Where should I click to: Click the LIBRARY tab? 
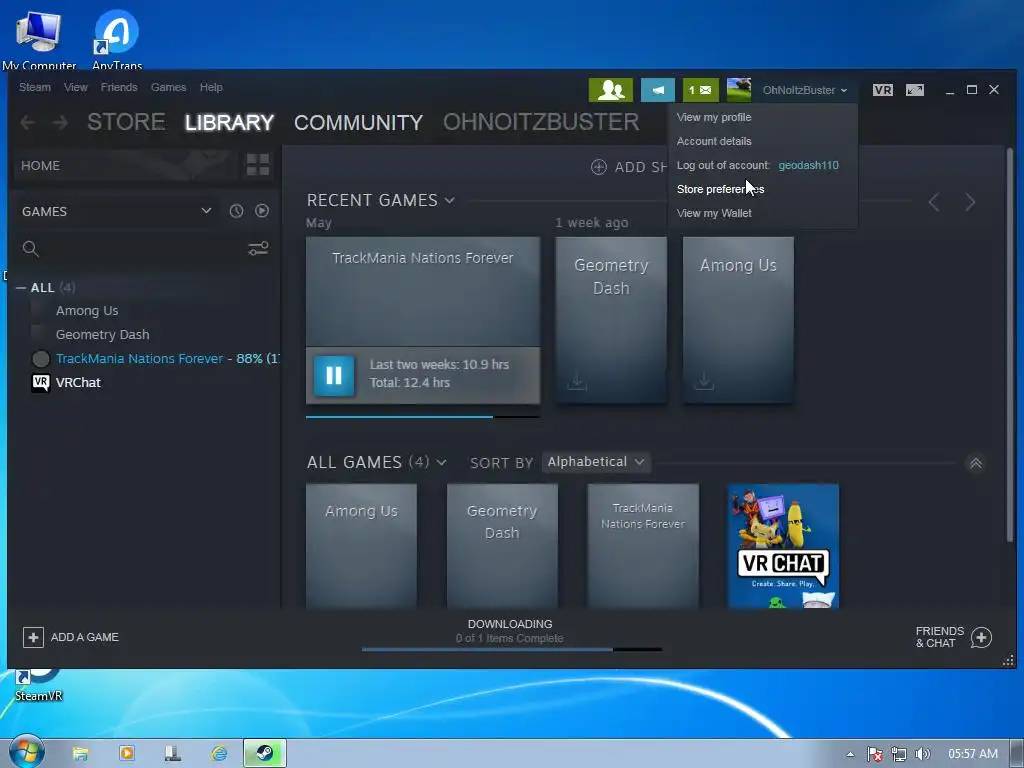(229, 122)
